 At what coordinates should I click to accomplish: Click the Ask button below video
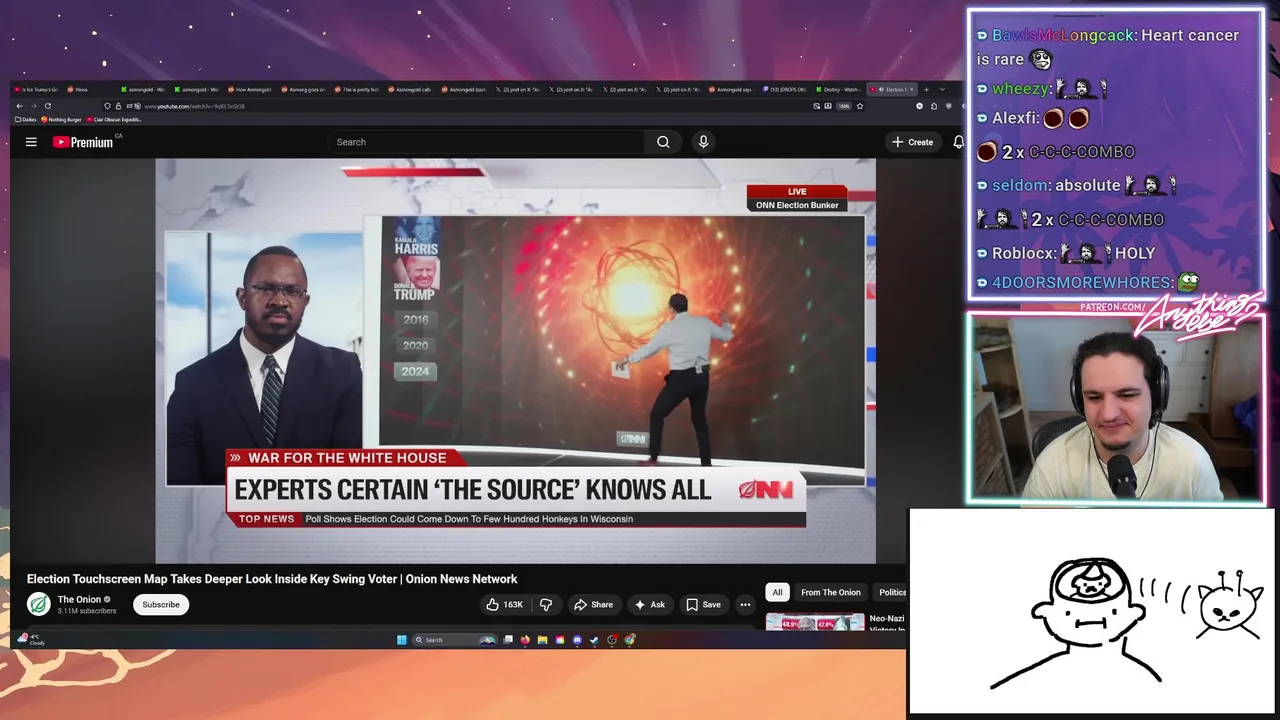point(650,604)
